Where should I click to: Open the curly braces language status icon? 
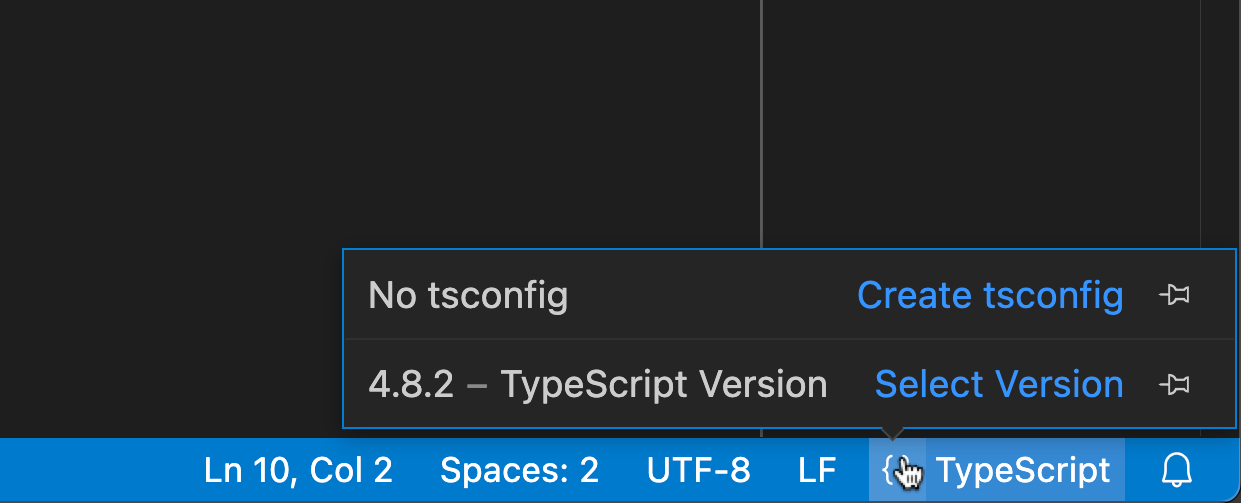897,470
